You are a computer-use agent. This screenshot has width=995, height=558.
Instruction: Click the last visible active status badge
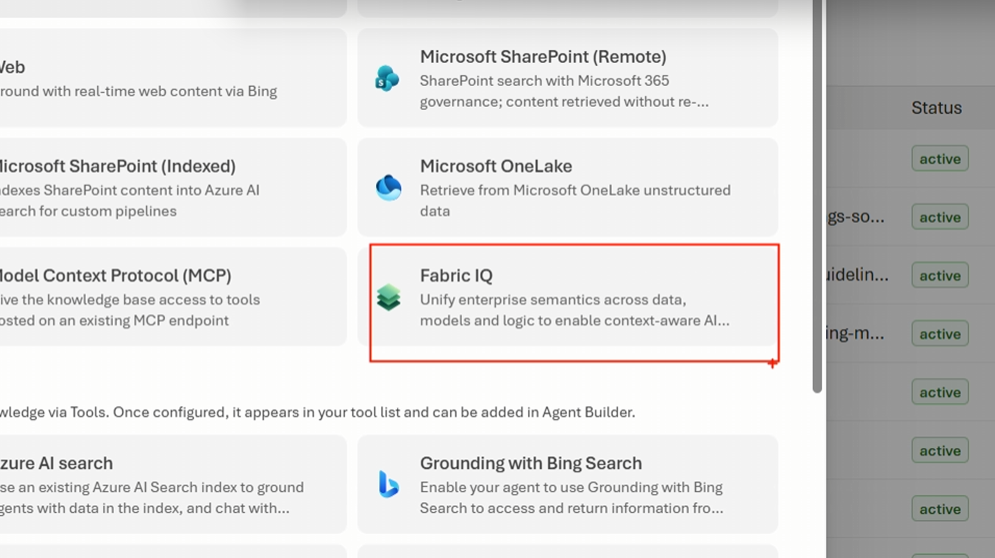[x=939, y=509]
